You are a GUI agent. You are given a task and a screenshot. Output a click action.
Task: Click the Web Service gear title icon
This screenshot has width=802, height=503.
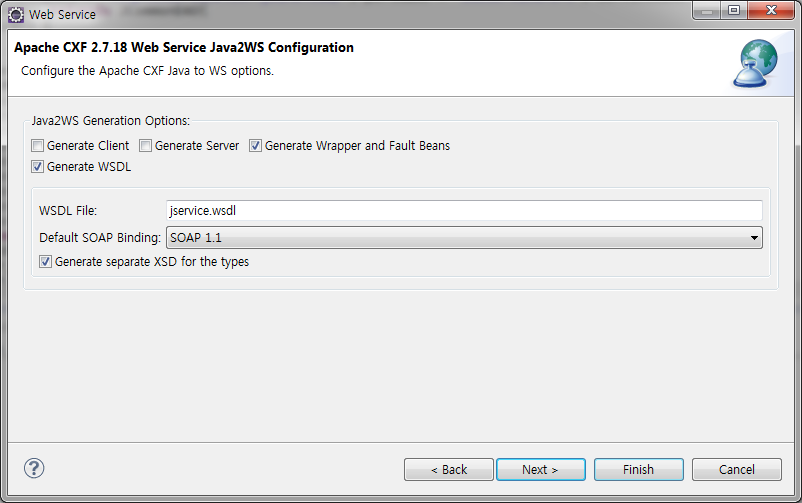pyautogui.click(x=16, y=15)
